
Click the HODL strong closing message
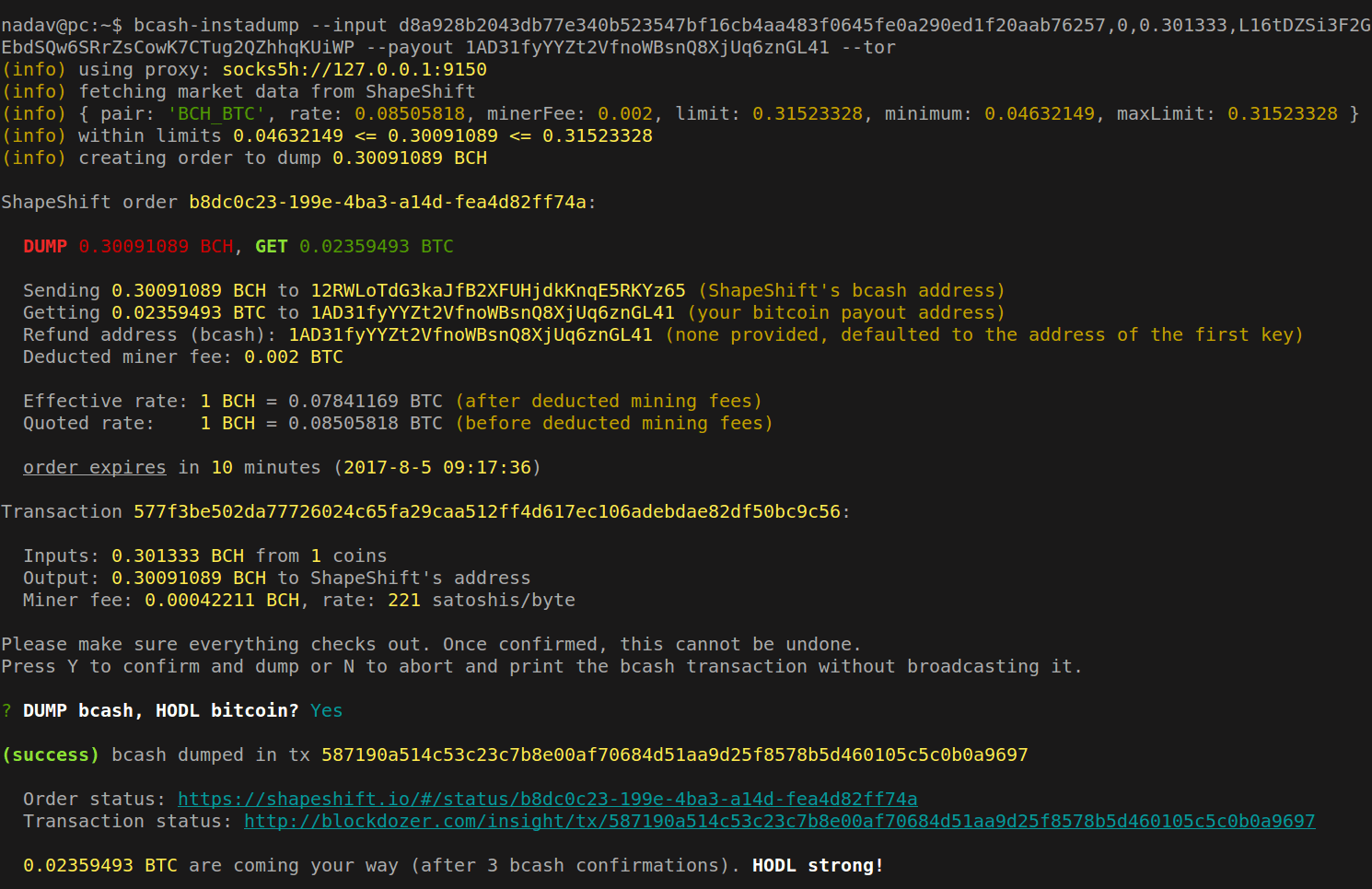point(816,865)
